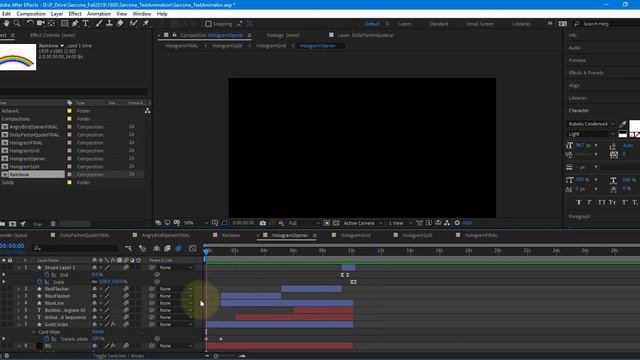640x360 pixels.
Task: Switch to the Learn workspace
Action: coord(405,24)
